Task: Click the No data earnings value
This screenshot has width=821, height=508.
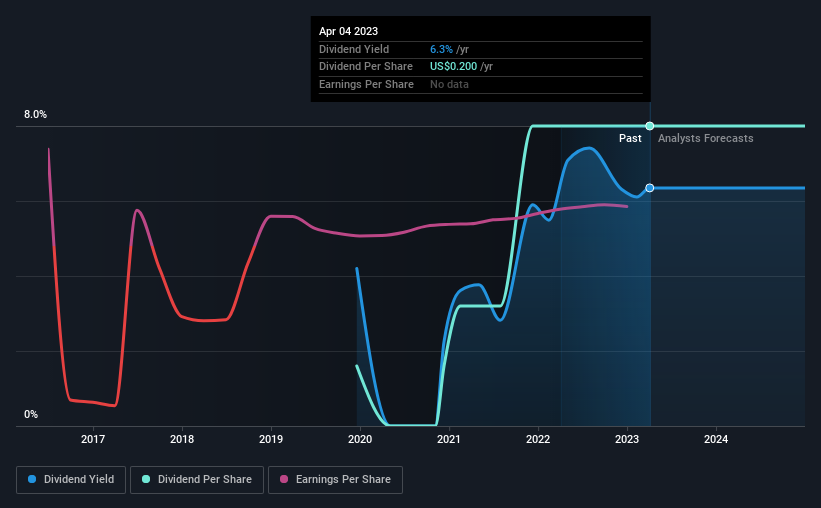Action: [449, 84]
